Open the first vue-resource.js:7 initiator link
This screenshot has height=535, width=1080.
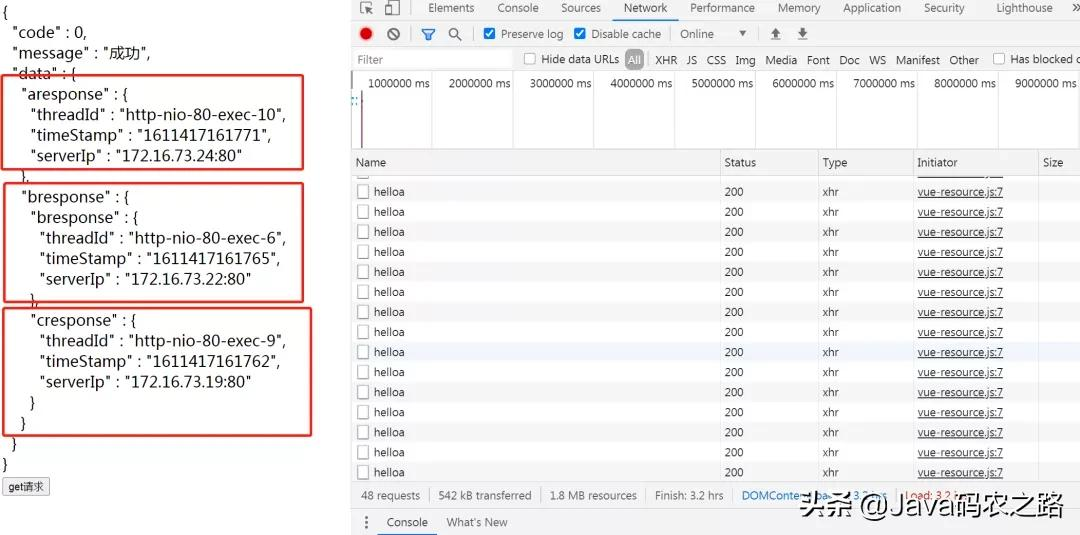(959, 192)
